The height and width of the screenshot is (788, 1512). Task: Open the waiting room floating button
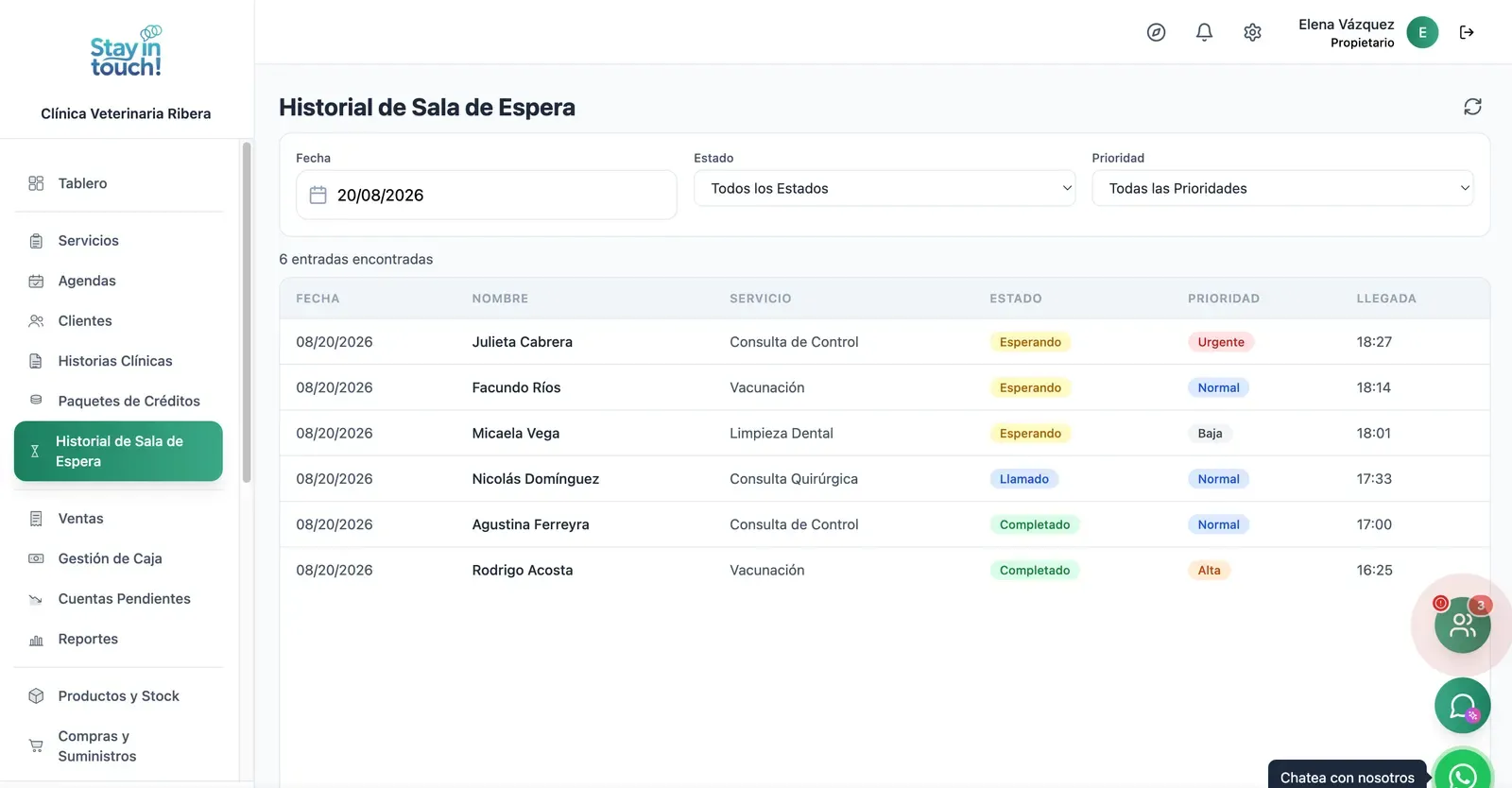coord(1462,625)
